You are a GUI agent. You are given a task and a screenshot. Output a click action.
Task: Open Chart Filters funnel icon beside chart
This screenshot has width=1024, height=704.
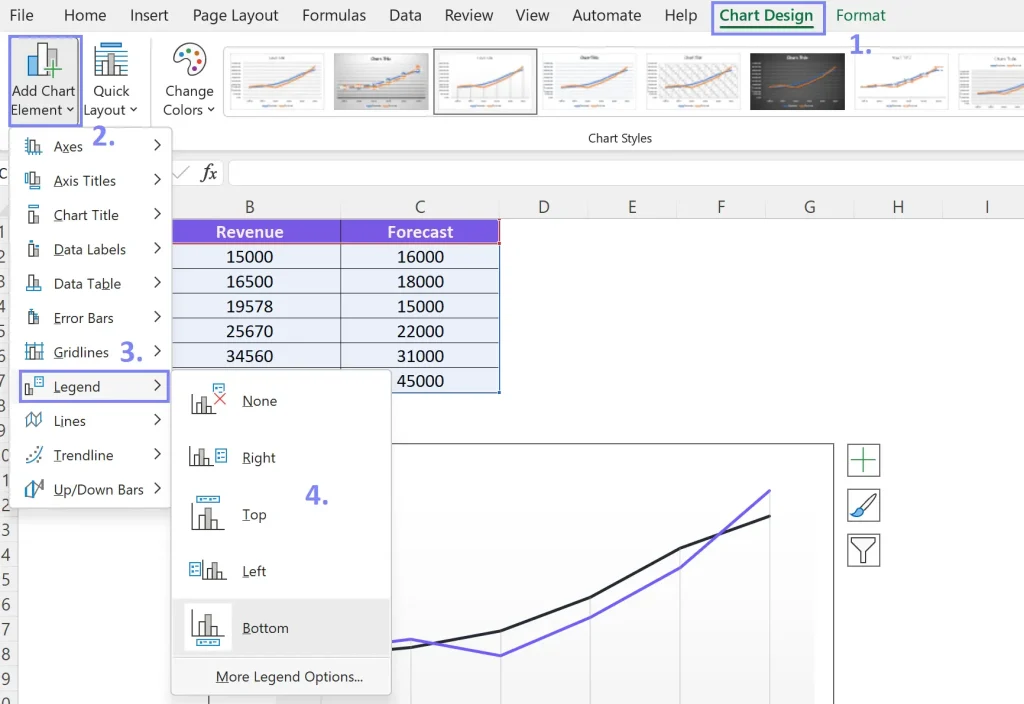(862, 550)
